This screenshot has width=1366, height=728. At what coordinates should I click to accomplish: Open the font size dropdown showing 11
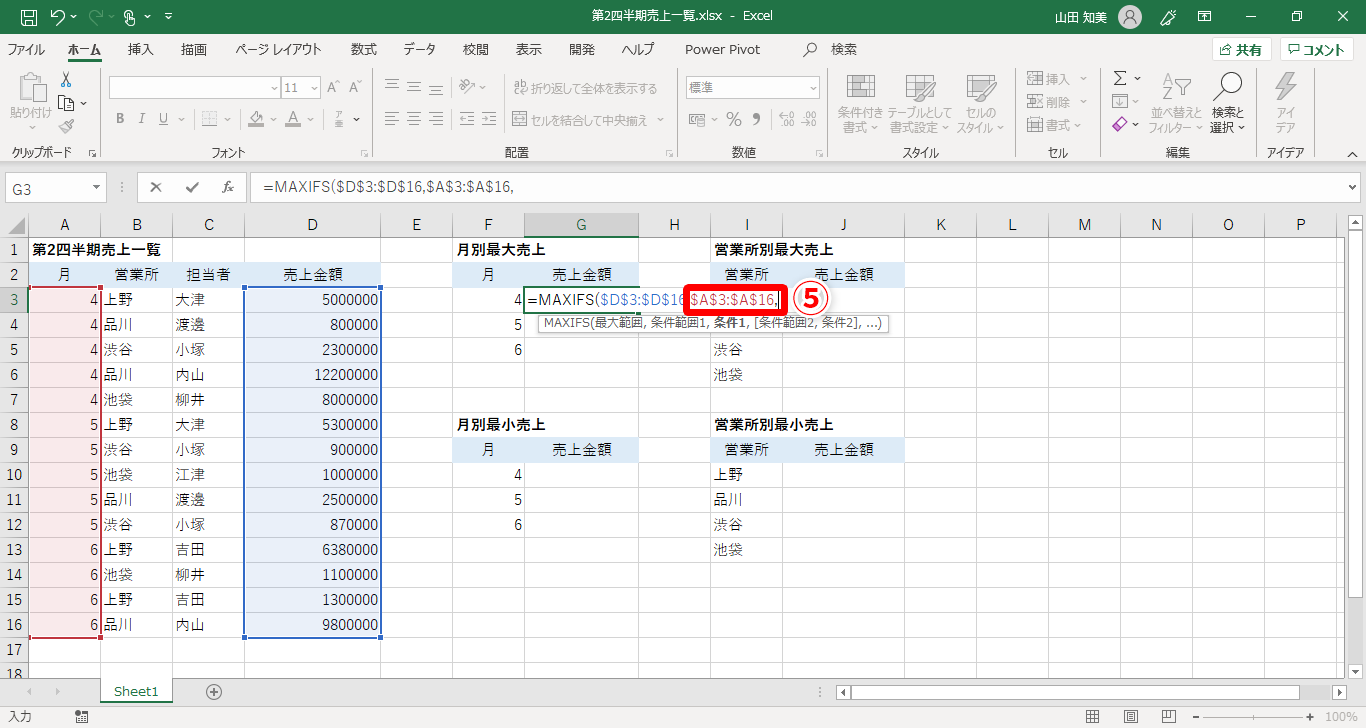coord(315,88)
